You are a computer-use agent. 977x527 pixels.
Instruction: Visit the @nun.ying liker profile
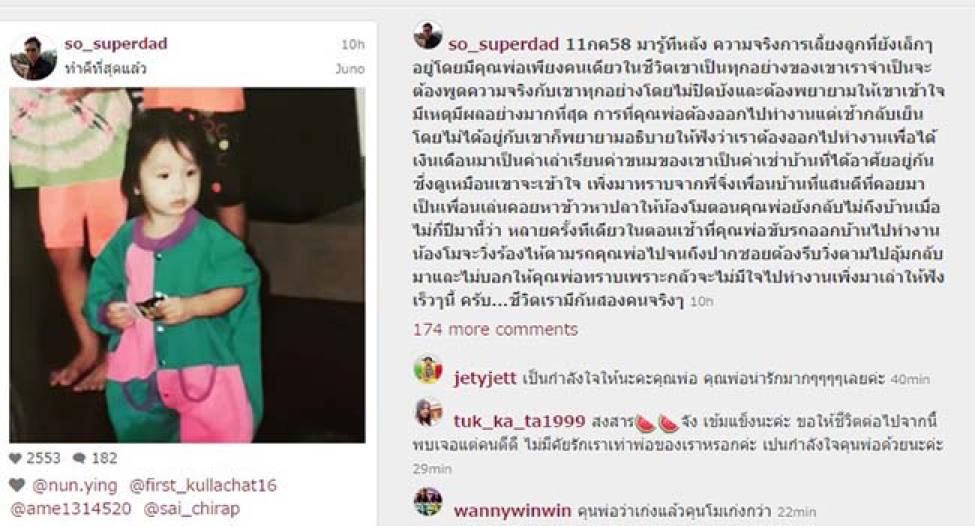(74, 485)
